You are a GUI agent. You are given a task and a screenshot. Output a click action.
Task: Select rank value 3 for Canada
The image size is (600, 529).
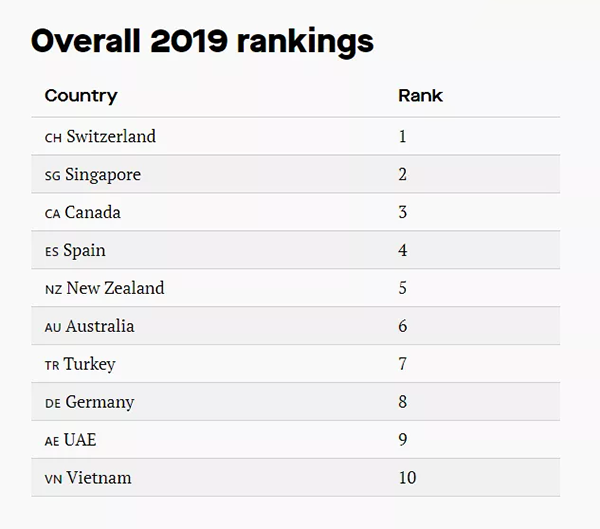(x=403, y=212)
